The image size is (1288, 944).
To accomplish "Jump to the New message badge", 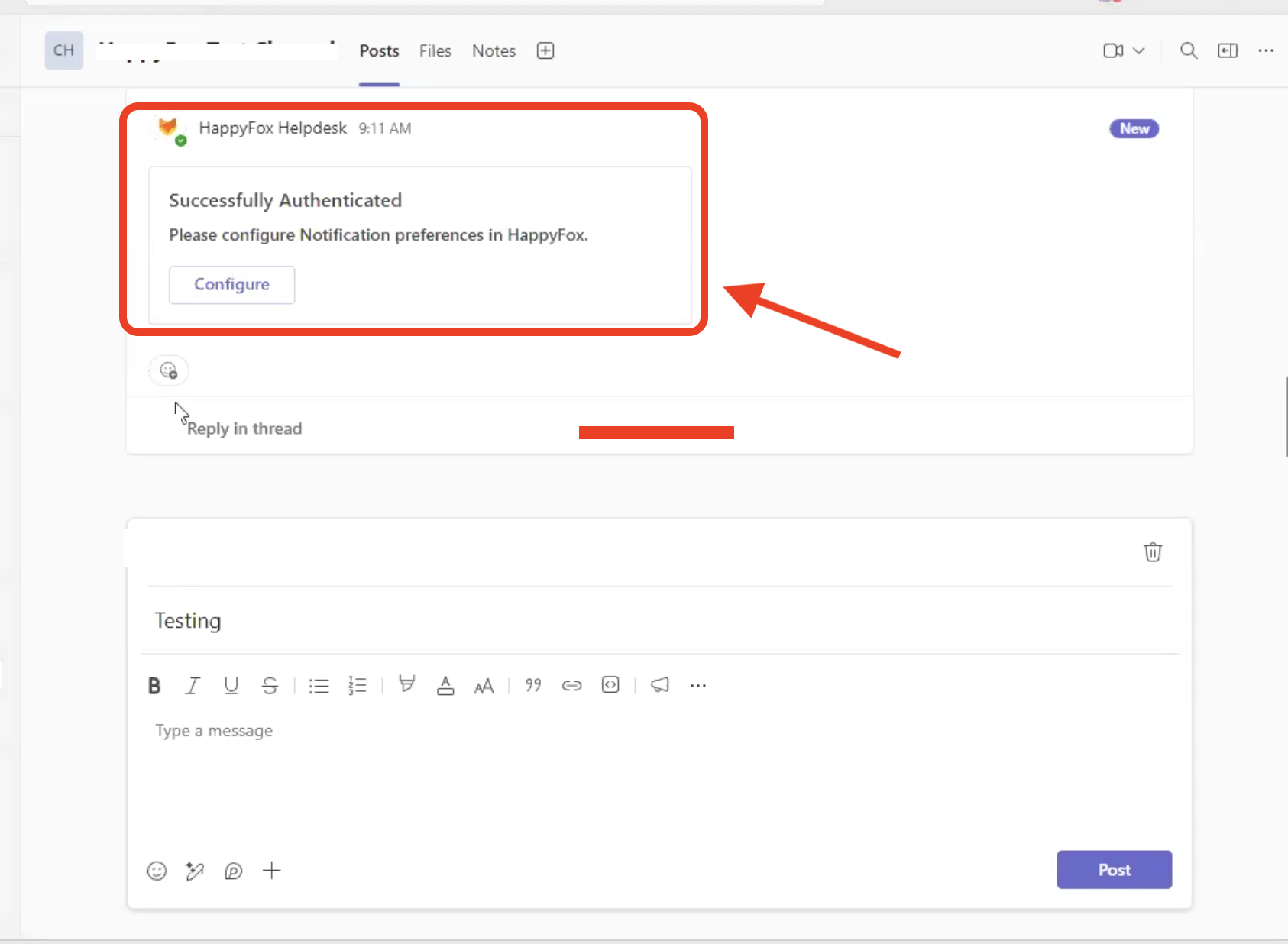I will click(1134, 128).
